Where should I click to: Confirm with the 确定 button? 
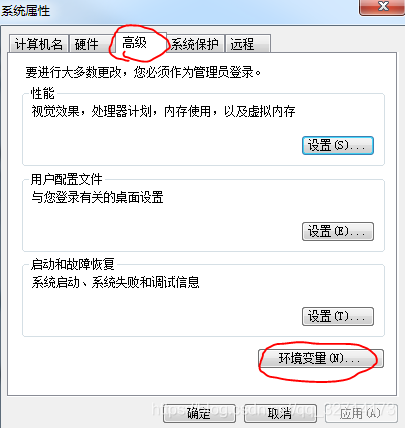199,413
